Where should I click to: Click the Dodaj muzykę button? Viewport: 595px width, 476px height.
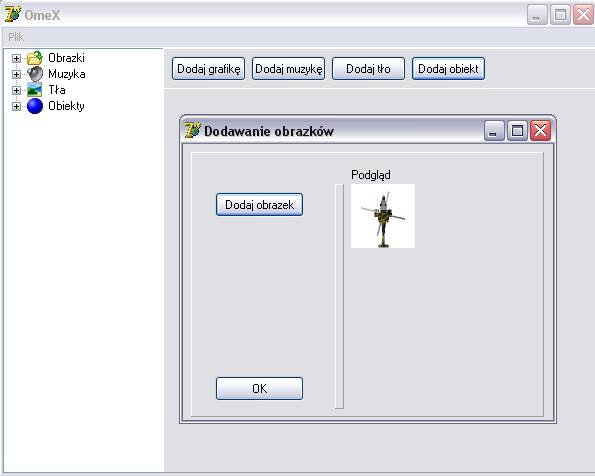tap(288, 69)
